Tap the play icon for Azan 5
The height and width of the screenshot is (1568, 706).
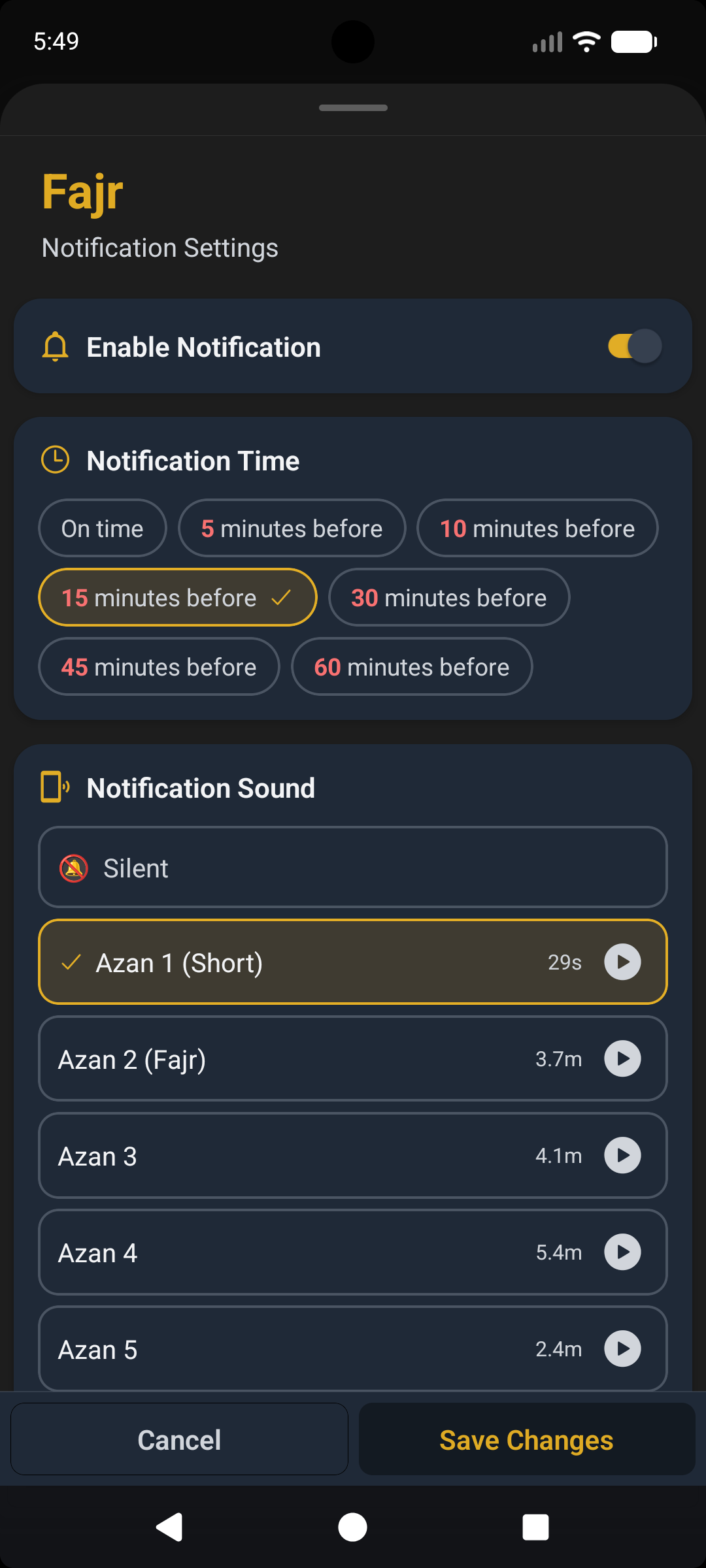coord(622,1348)
